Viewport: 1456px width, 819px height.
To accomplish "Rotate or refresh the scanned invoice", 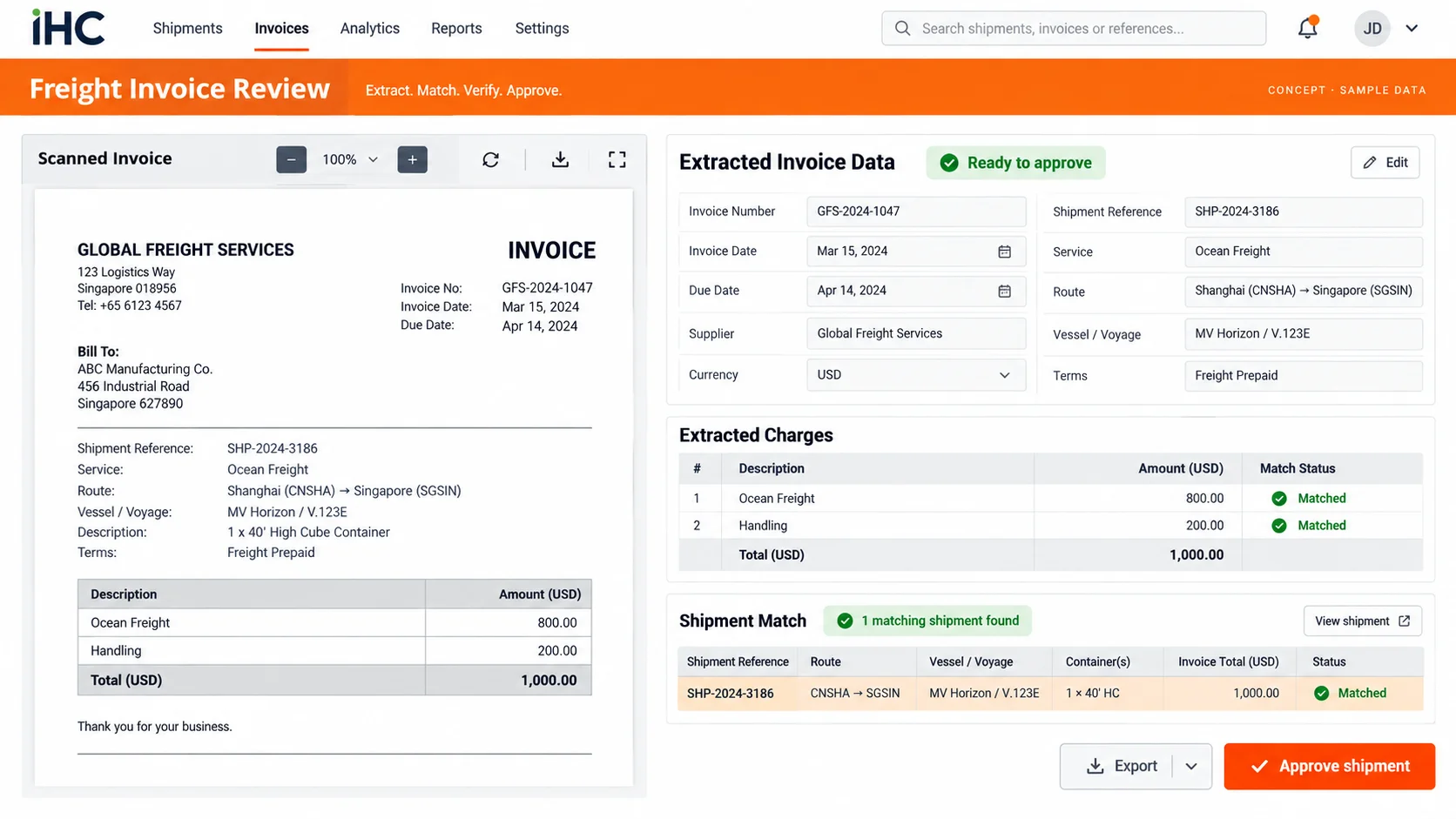I will [491, 159].
